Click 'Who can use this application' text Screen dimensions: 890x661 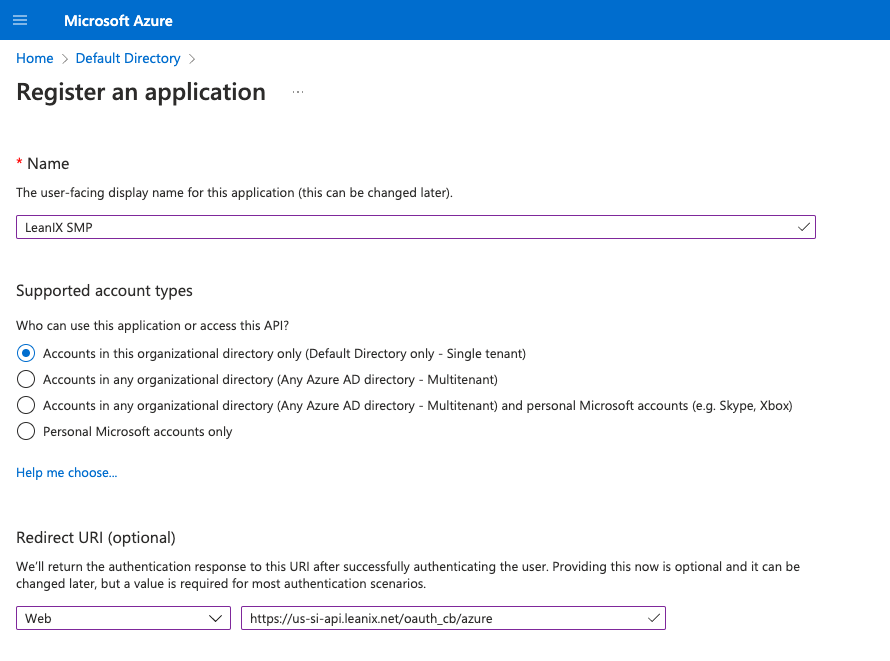(x=153, y=326)
